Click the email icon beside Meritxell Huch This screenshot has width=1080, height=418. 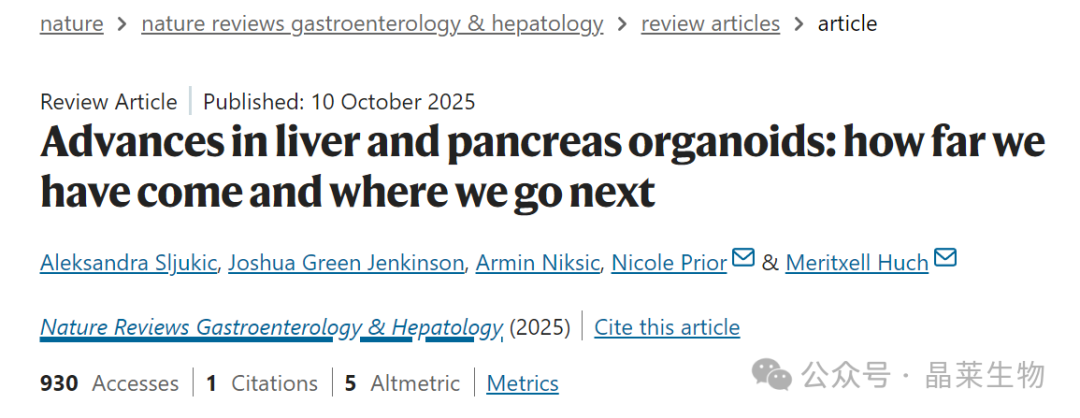pyautogui.click(x=945, y=259)
